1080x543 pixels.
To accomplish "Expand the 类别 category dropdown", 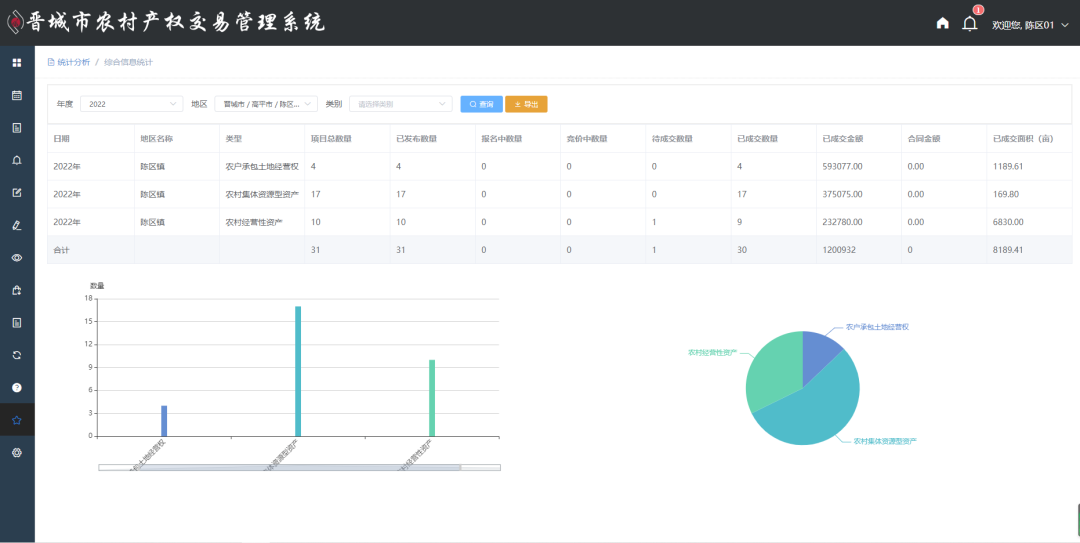I will (x=400, y=104).
